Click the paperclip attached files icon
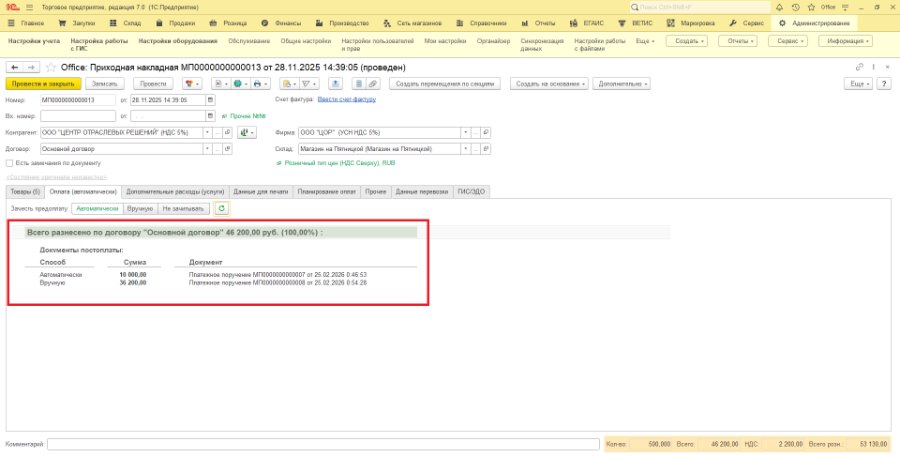The image size is (900, 457). pyautogui.click(x=373, y=84)
